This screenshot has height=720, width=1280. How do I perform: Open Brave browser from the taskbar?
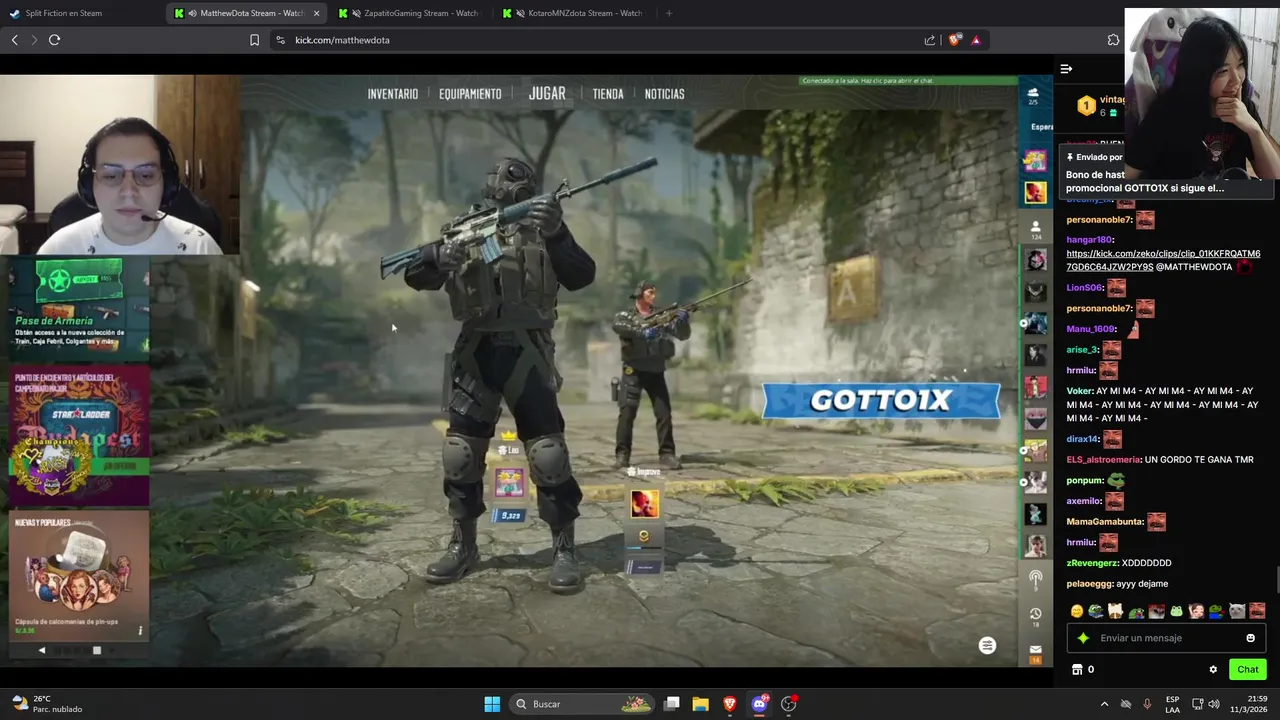[x=730, y=704]
